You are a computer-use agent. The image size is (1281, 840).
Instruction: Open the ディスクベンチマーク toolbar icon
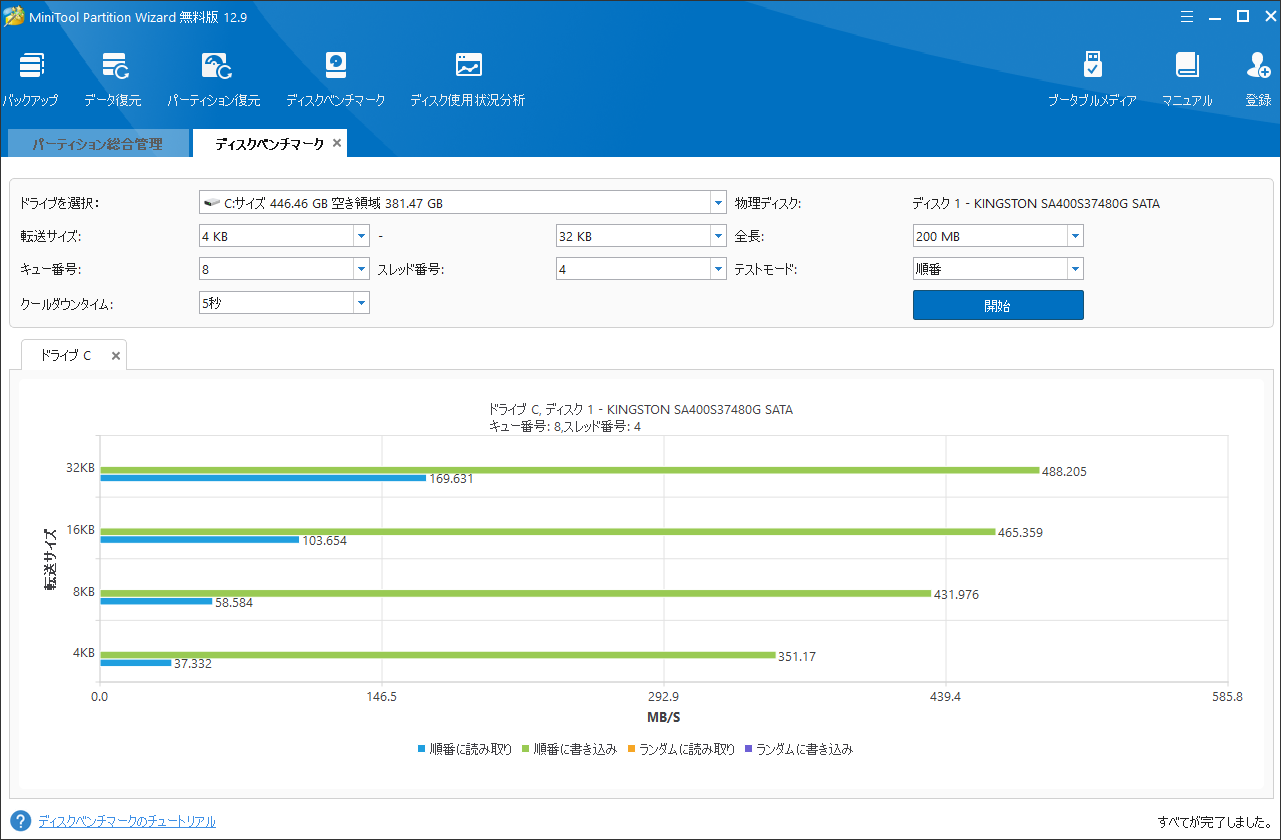[x=335, y=79]
